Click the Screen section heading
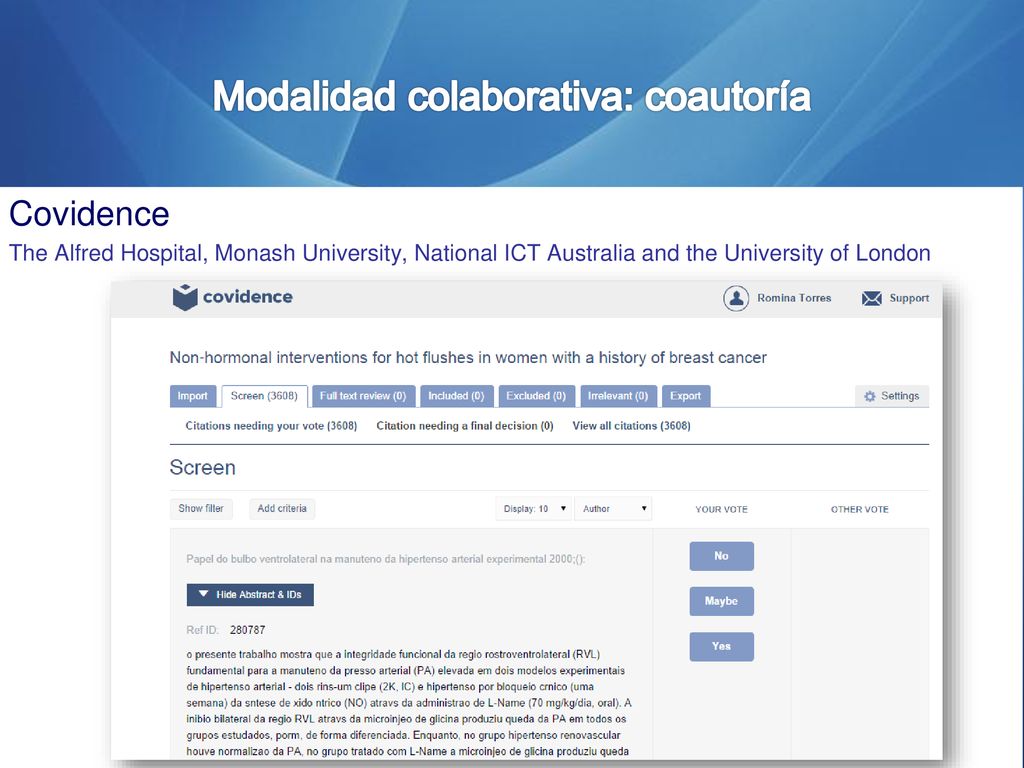 point(202,468)
